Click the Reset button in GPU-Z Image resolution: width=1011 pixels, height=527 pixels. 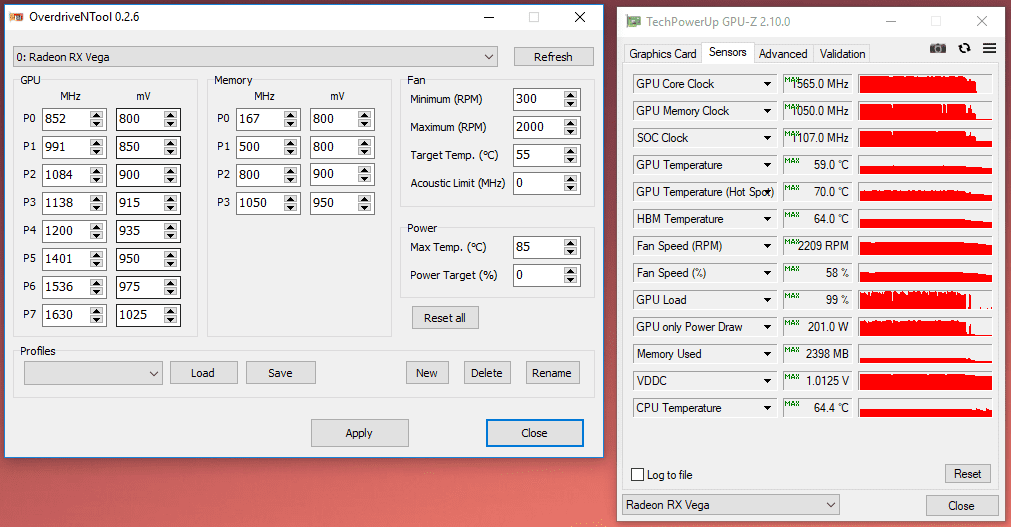967,473
